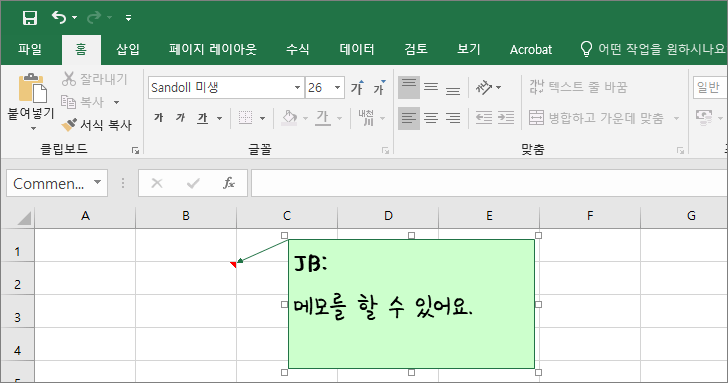This screenshot has height=383, width=728.
Task: Click the Undo arrow icon
Action: pyautogui.click(x=59, y=18)
